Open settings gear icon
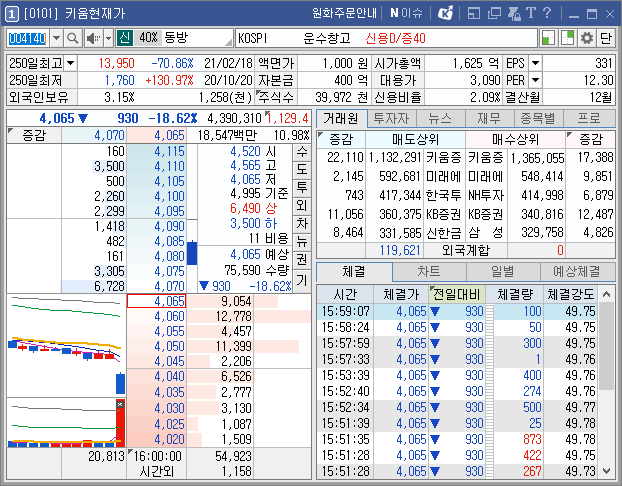Image resolution: width=622 pixels, height=486 pixels. [x=587, y=38]
